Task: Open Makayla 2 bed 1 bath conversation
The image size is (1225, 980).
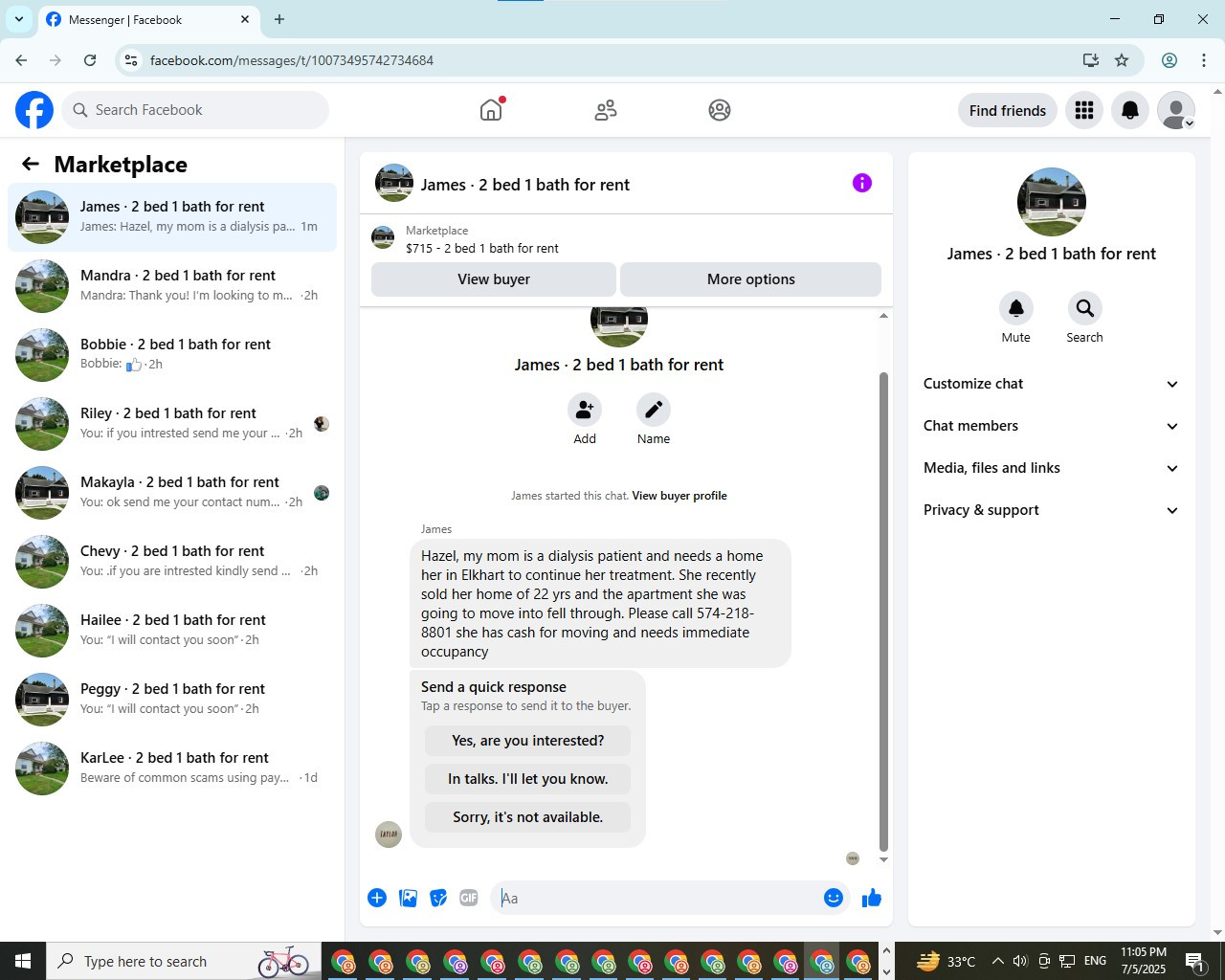Action: coord(172,493)
